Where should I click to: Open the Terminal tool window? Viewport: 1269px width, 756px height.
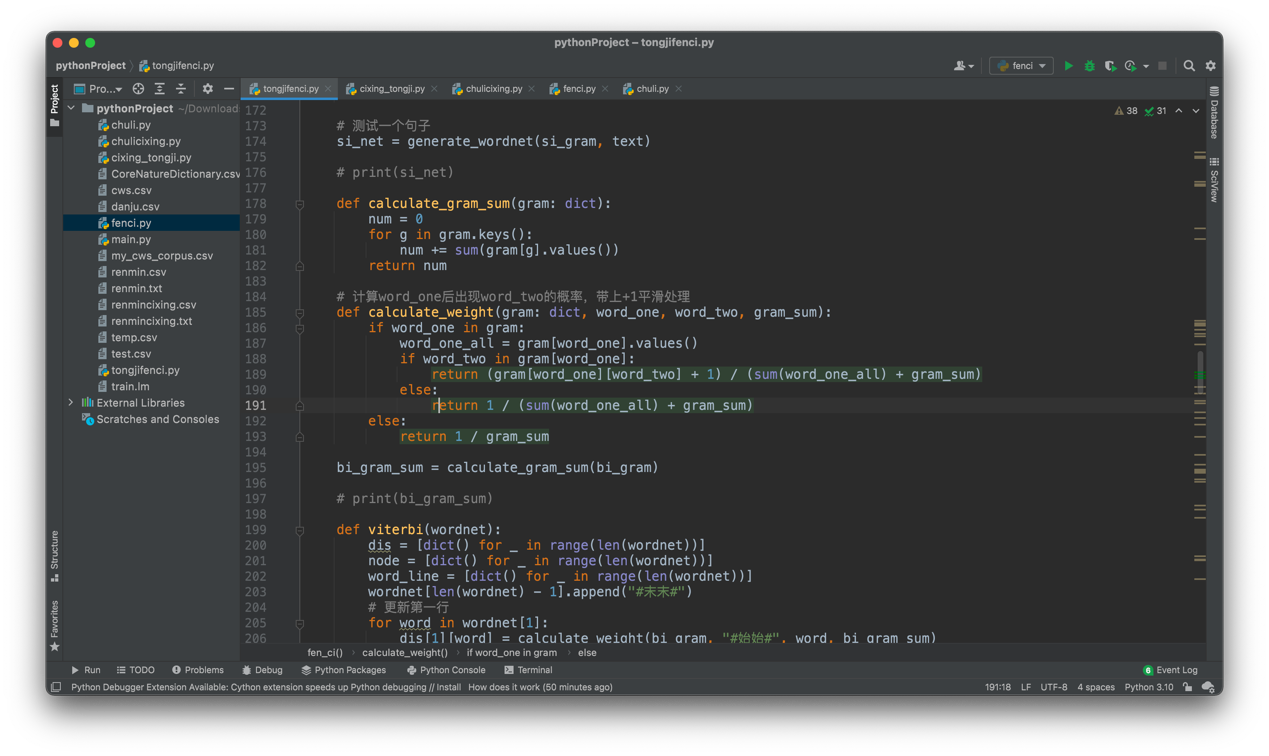pos(528,670)
